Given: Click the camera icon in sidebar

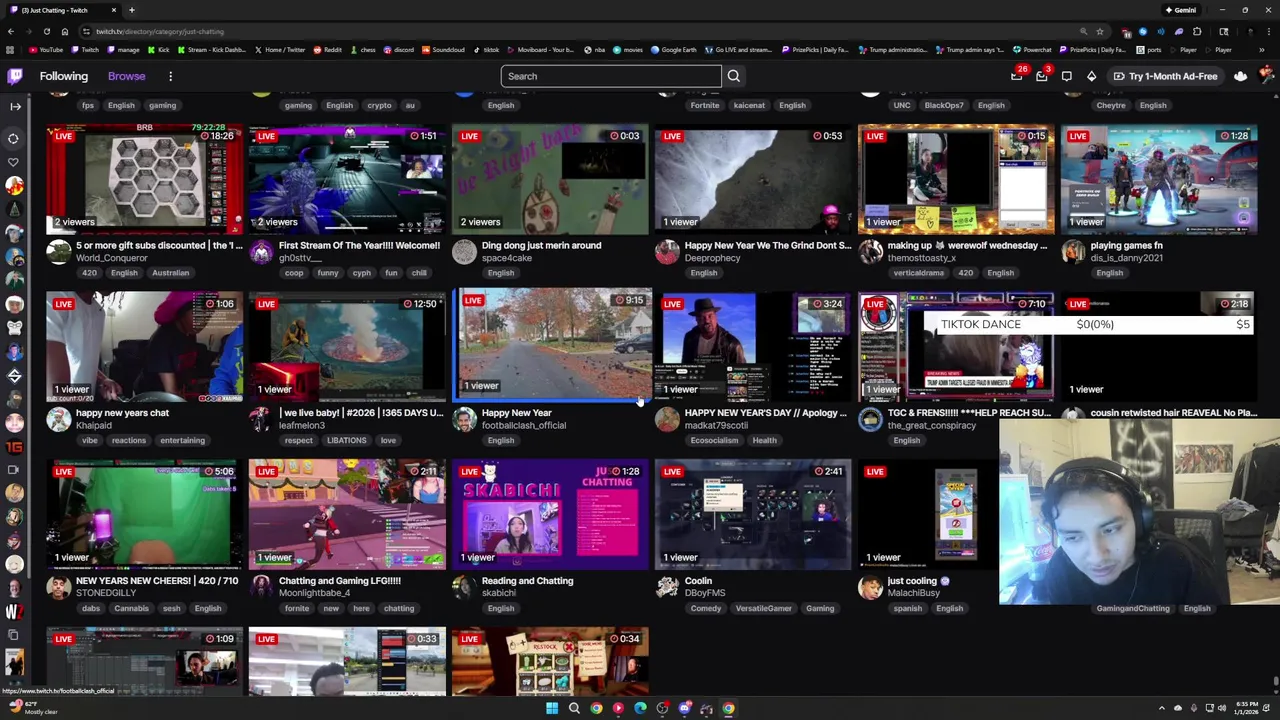Looking at the screenshot, I should [x=14, y=469].
